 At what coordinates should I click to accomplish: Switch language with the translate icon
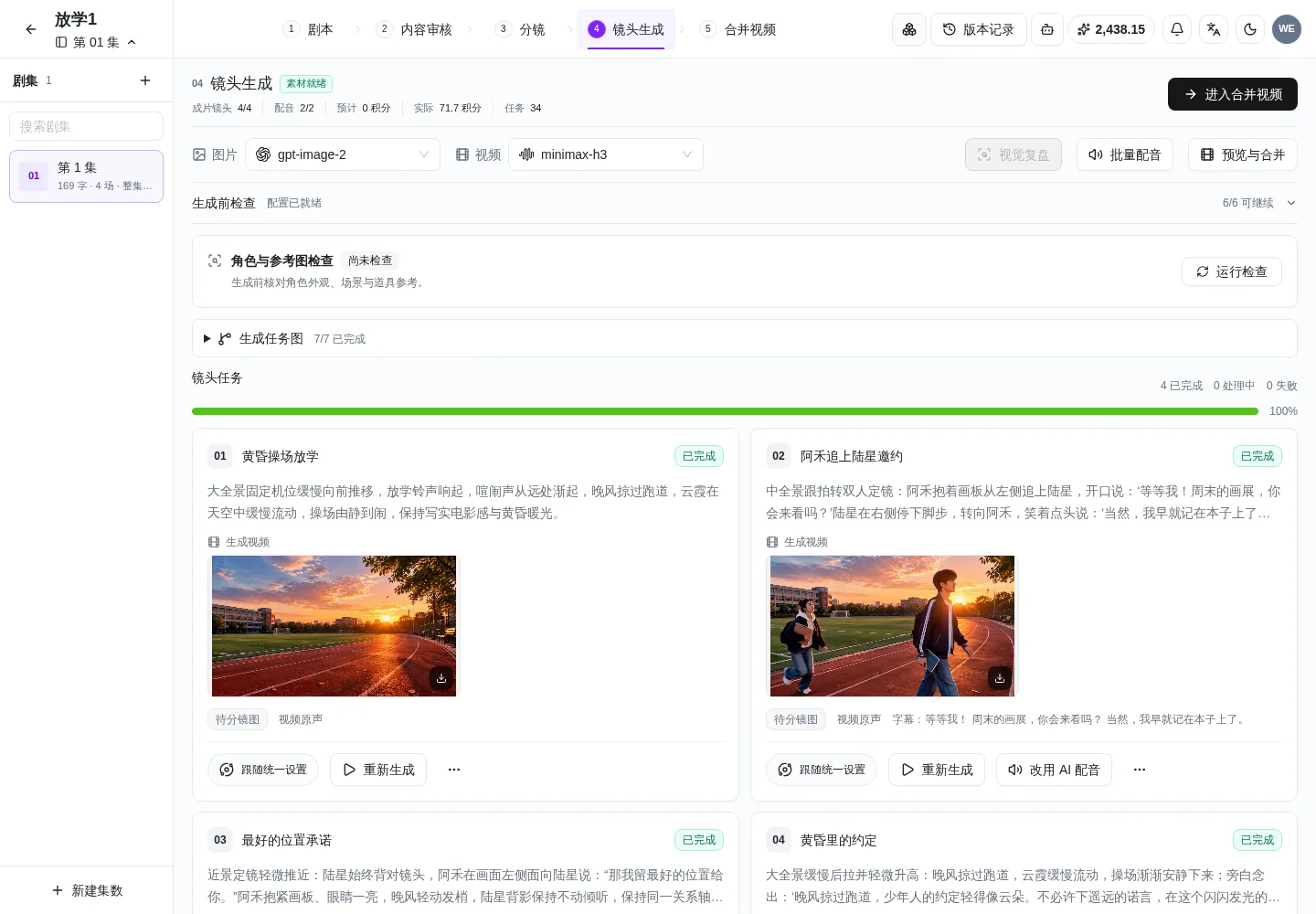click(x=1214, y=29)
